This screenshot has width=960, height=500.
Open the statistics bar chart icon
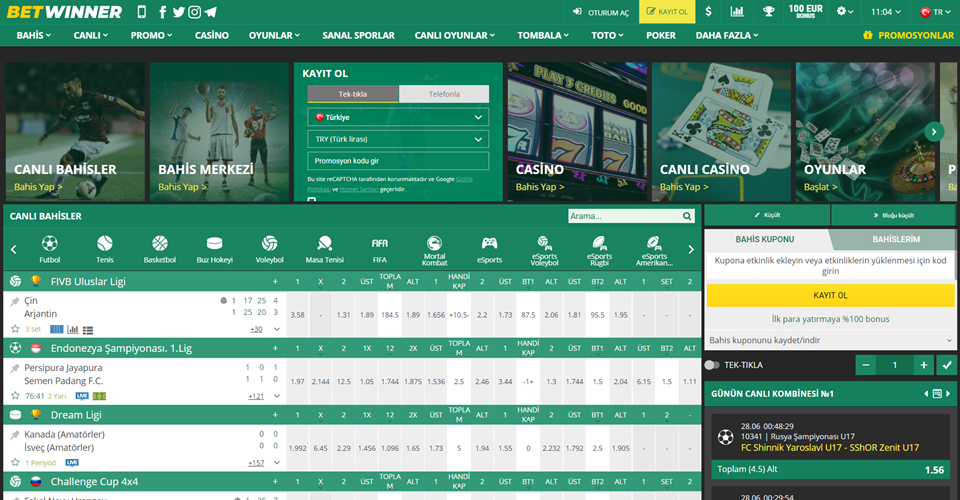(737, 12)
